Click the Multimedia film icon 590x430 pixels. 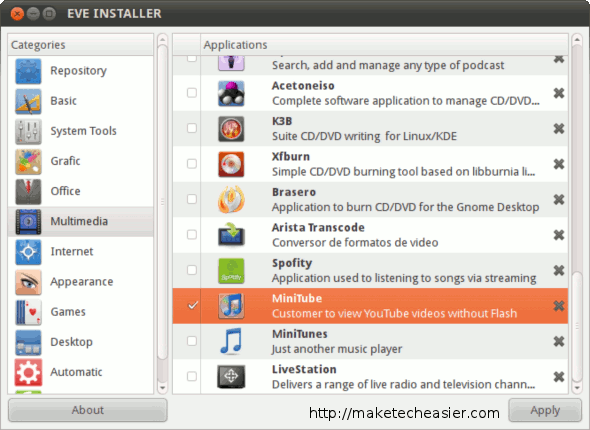[x=28, y=222]
